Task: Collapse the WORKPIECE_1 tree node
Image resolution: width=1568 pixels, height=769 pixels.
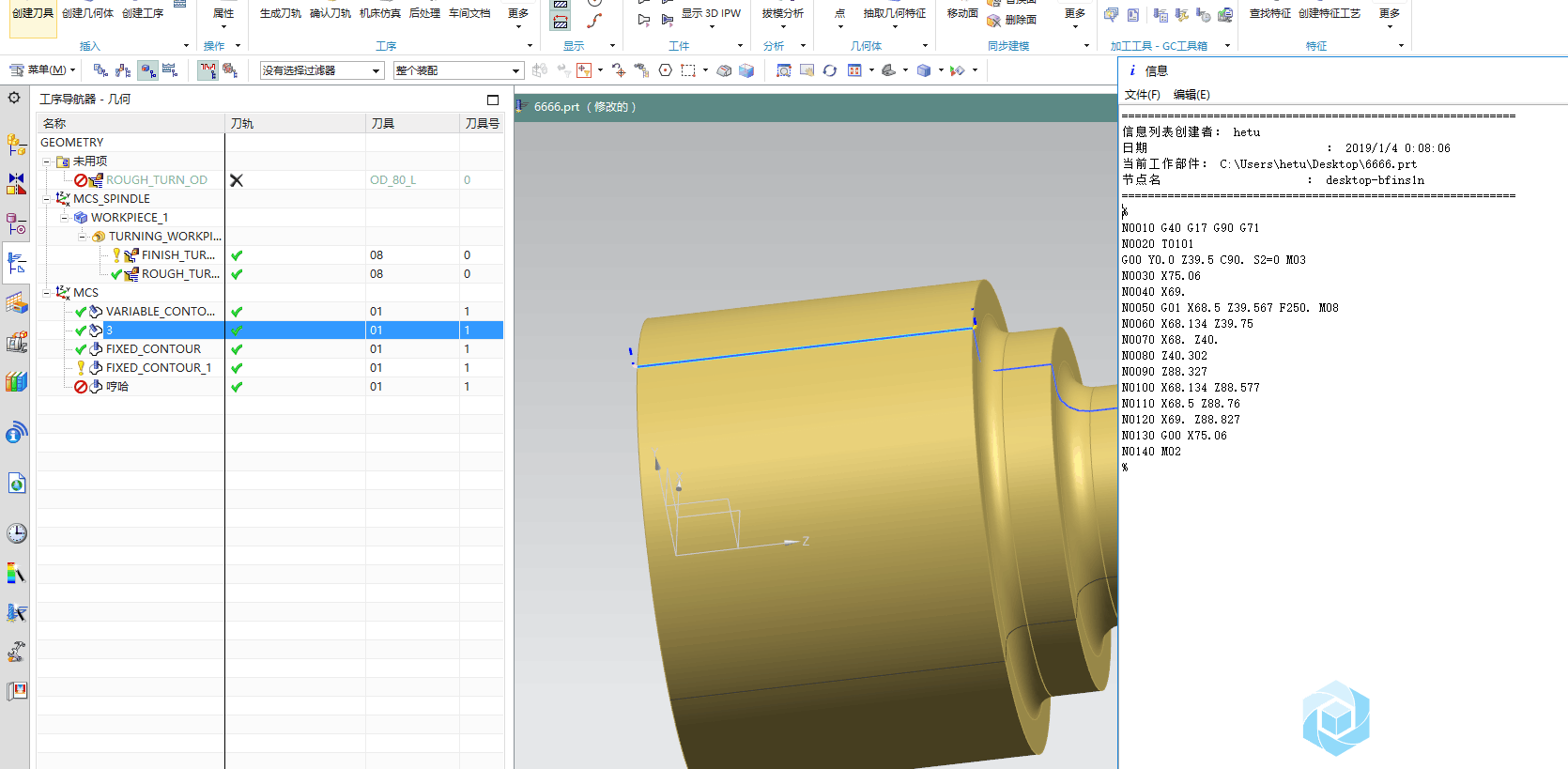Action: coord(65,218)
